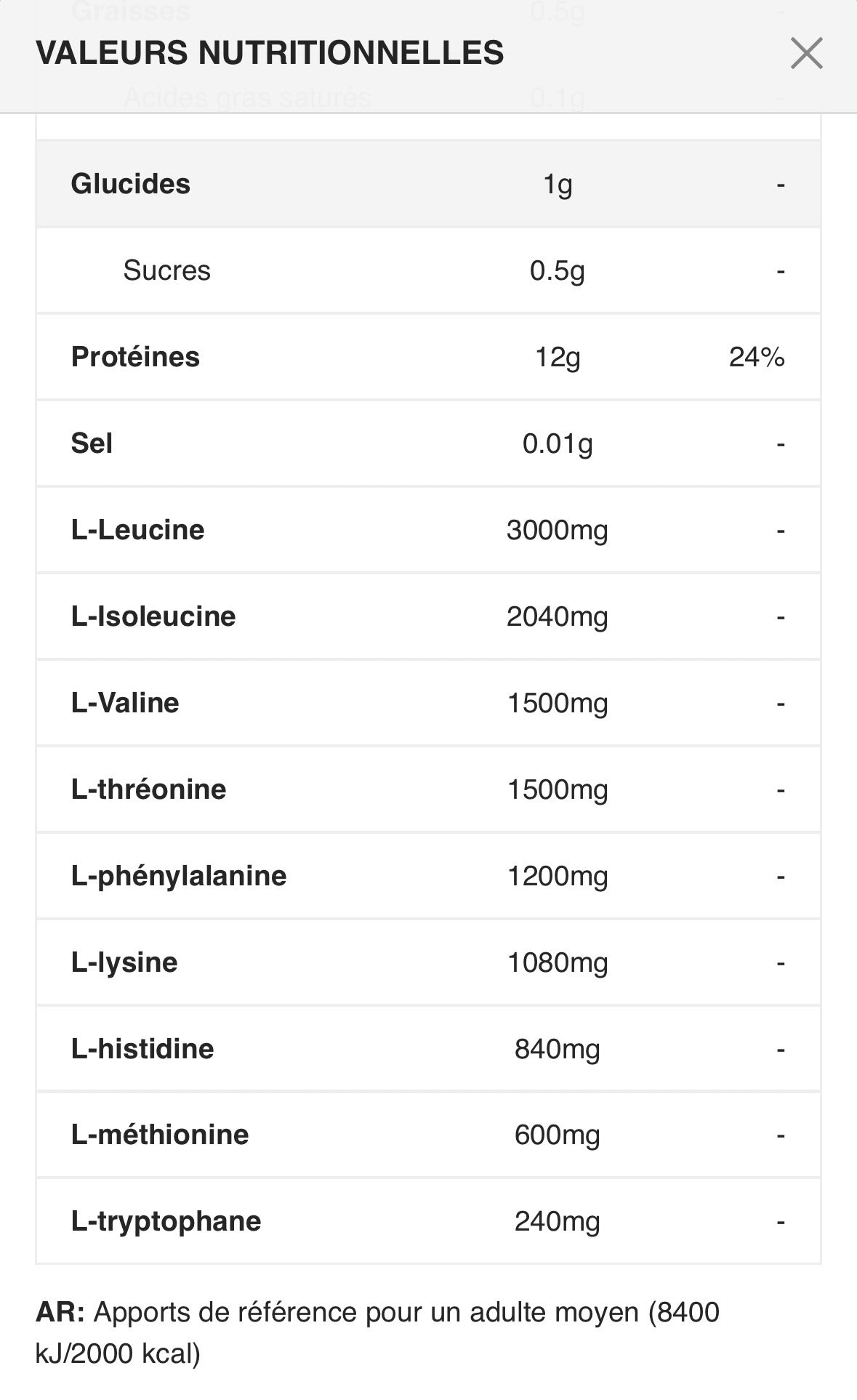Select the Glucides row label
The height and width of the screenshot is (1400, 857).
pos(131,184)
